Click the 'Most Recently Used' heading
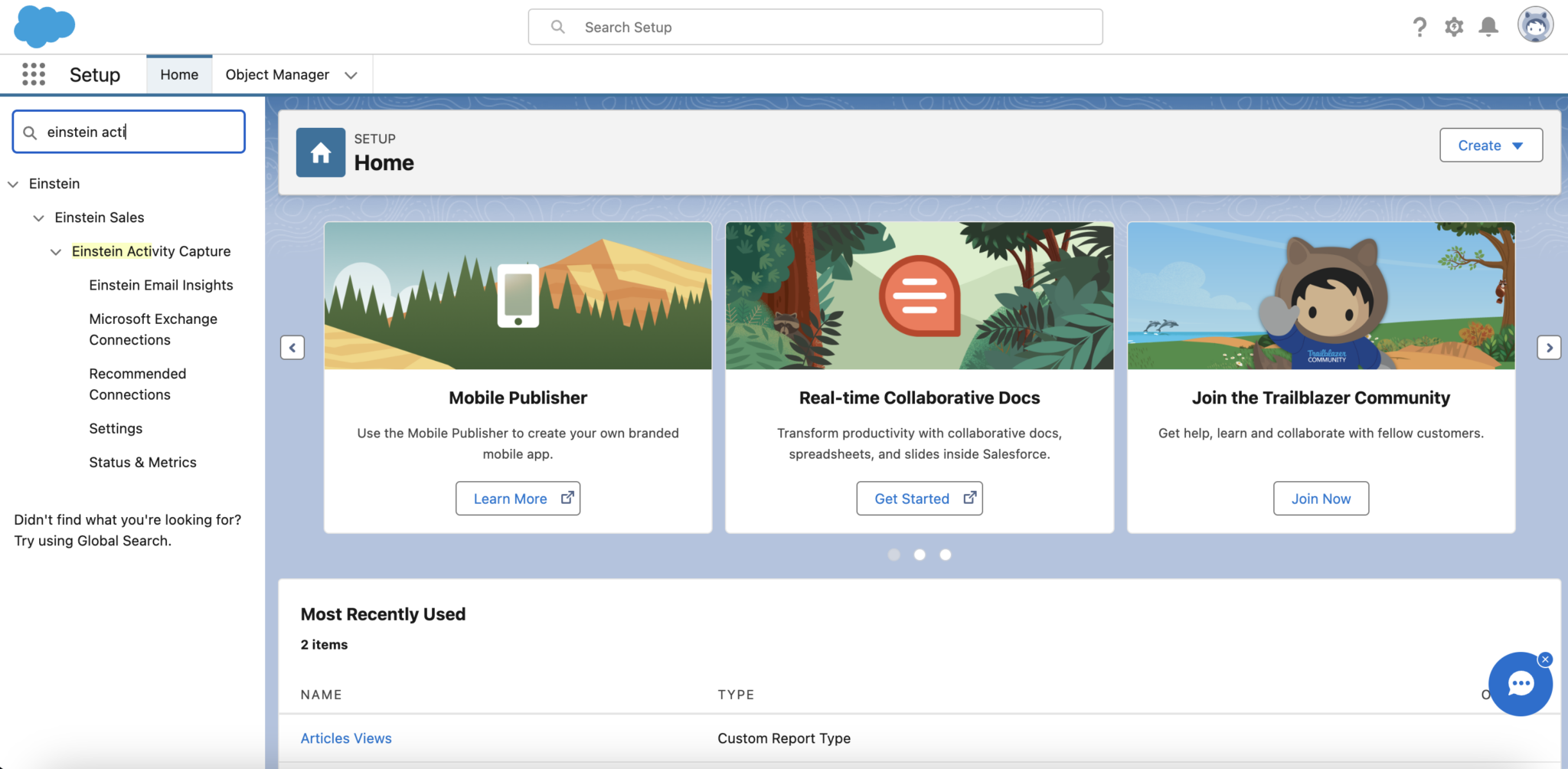Image resolution: width=1568 pixels, height=769 pixels. (383, 614)
